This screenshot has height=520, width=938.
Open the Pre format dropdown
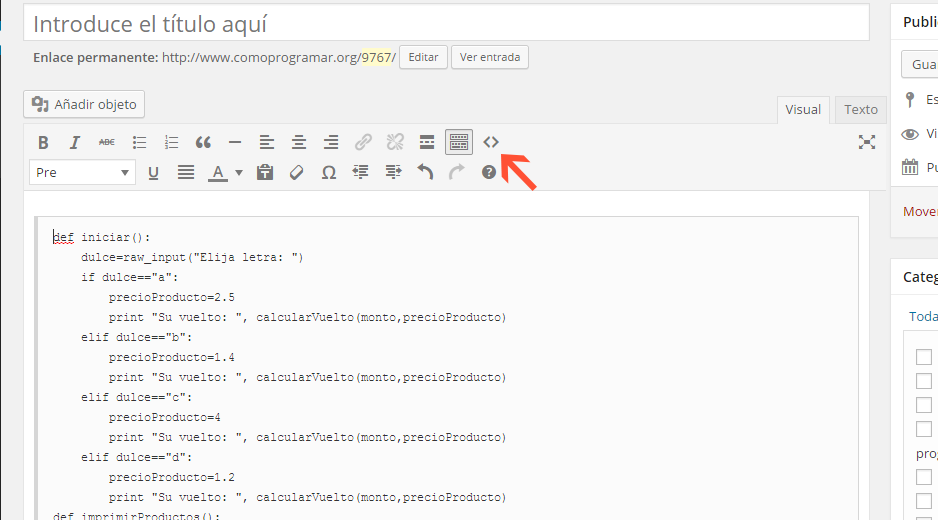click(x=83, y=173)
